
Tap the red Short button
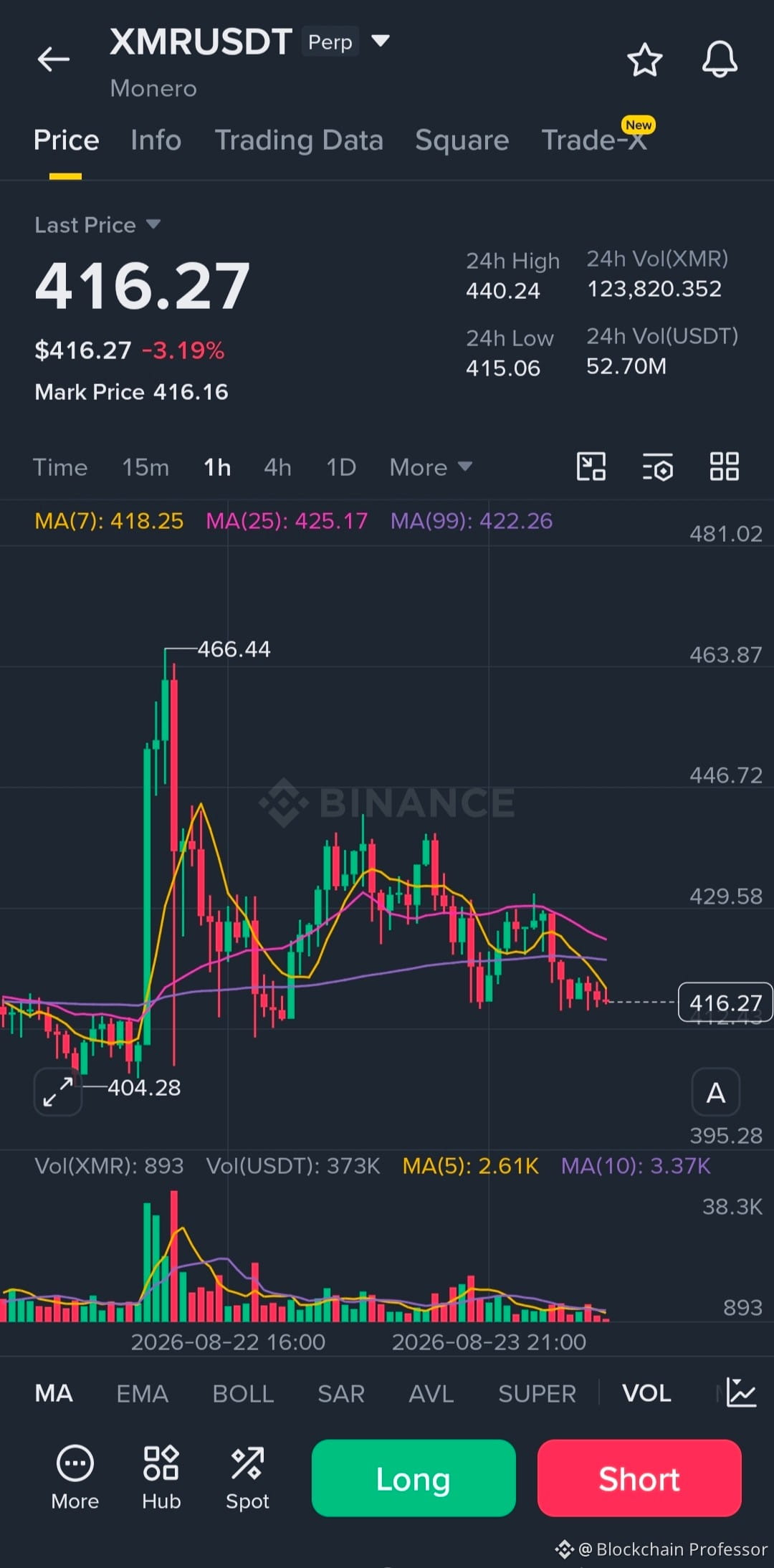point(639,1478)
